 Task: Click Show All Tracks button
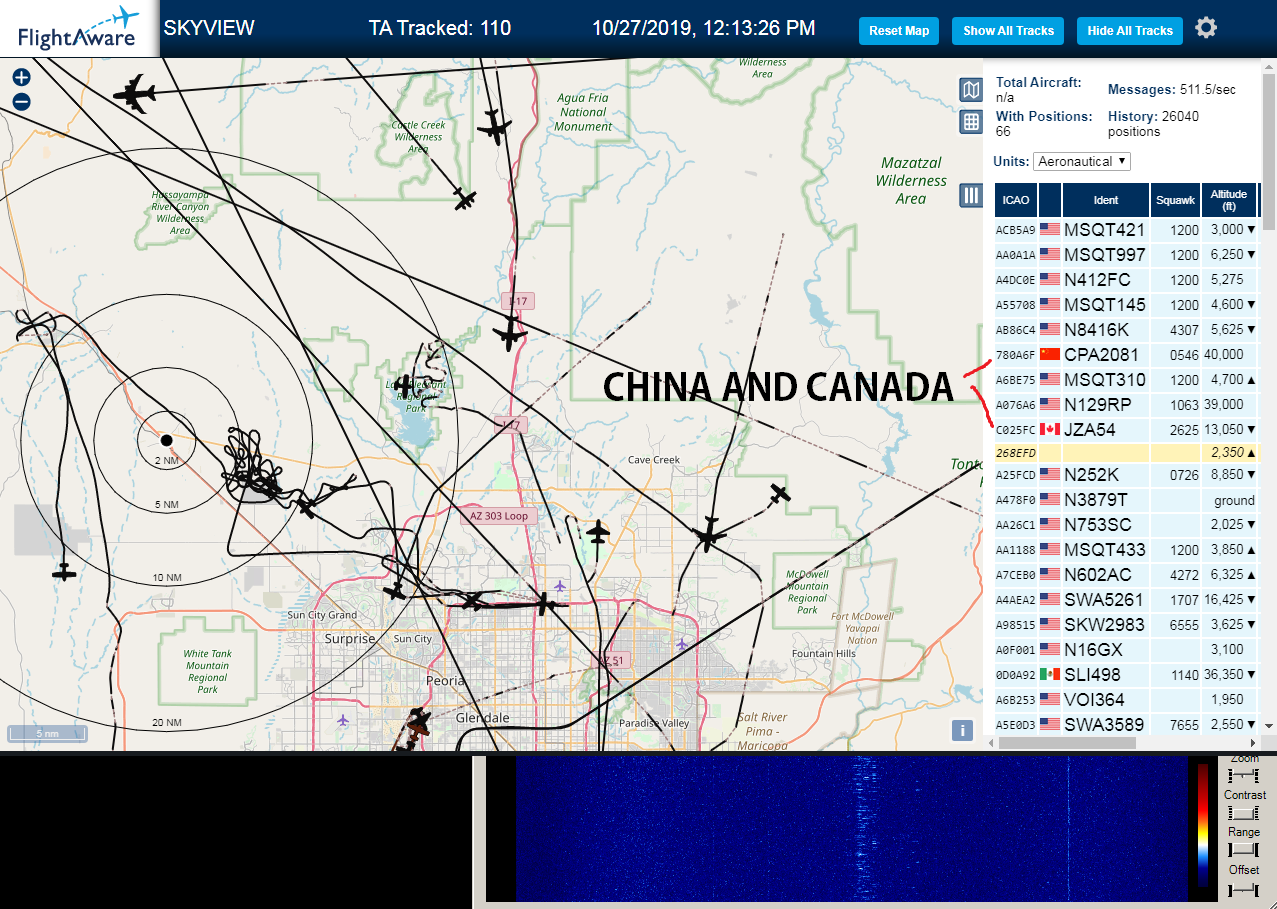[x=1008, y=31]
